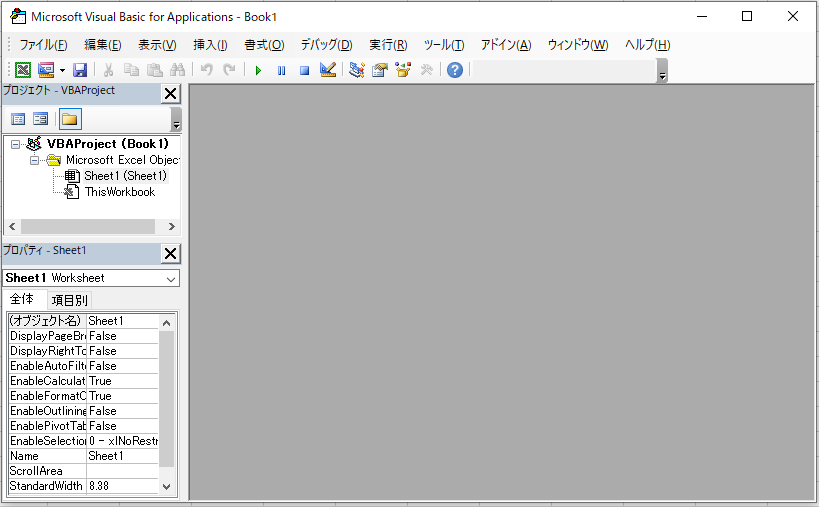Select VBAProject (Book1) in the tree
The height and width of the screenshot is (507, 819).
(108, 144)
